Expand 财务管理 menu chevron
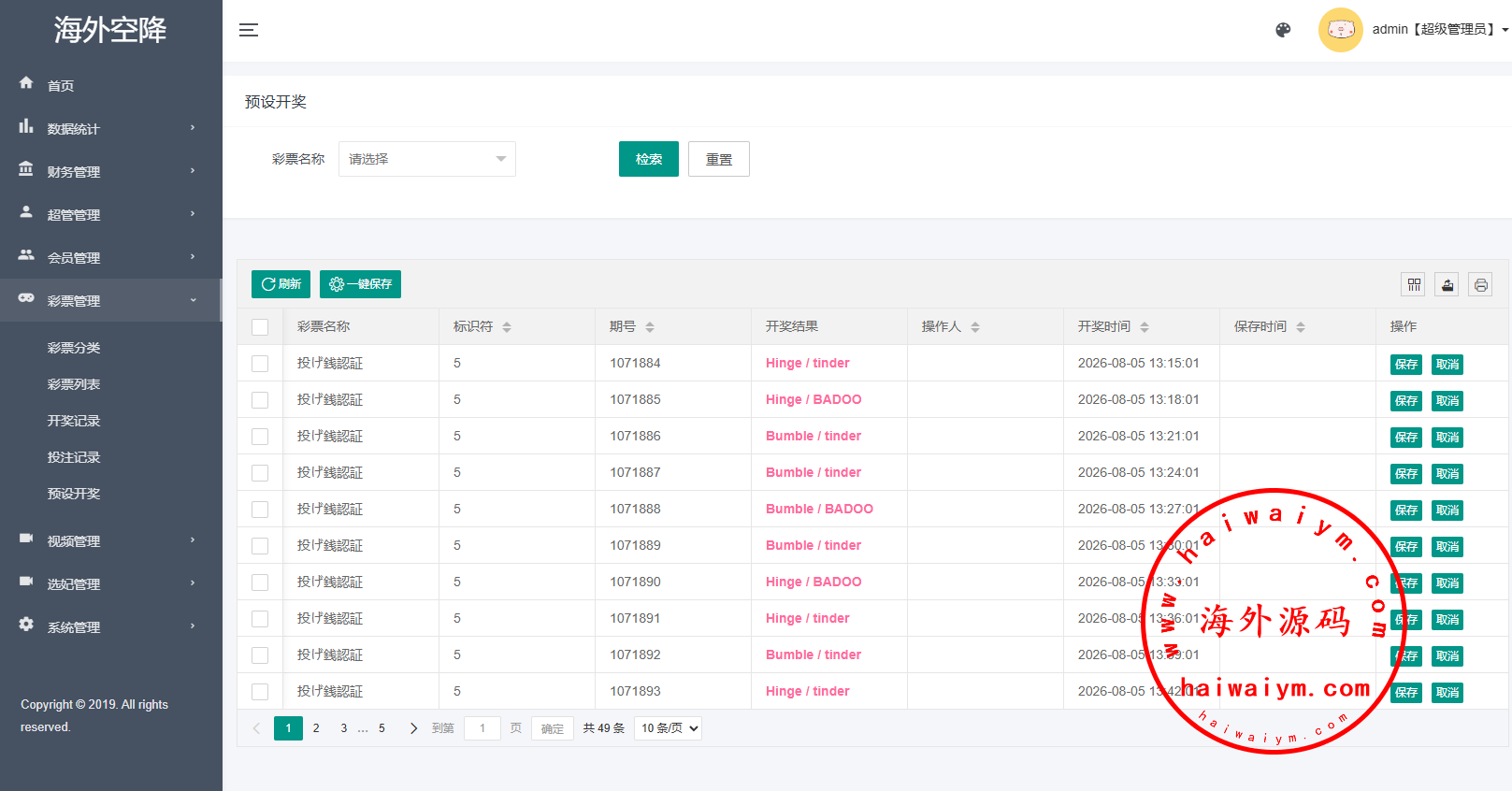 (193, 171)
